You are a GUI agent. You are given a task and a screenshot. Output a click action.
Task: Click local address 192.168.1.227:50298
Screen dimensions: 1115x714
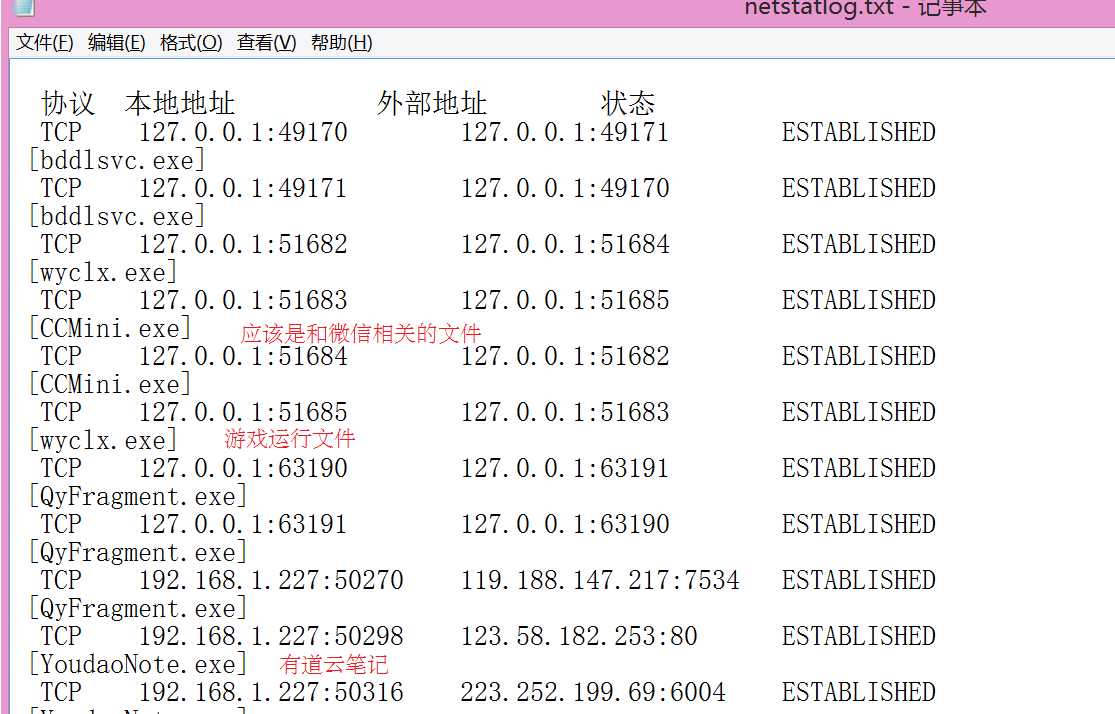(271, 636)
